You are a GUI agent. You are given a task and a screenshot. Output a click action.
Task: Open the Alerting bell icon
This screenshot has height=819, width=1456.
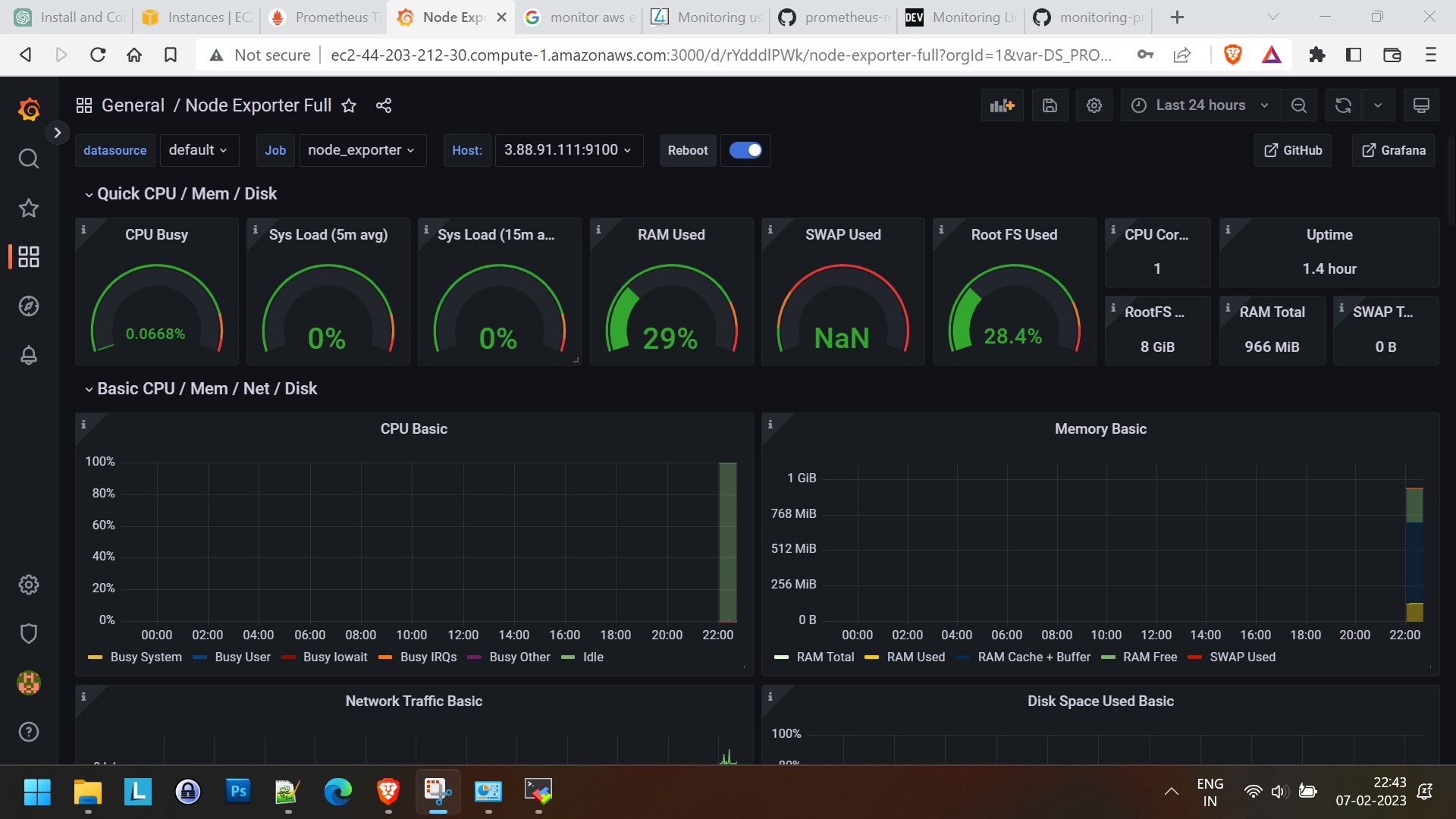click(29, 355)
